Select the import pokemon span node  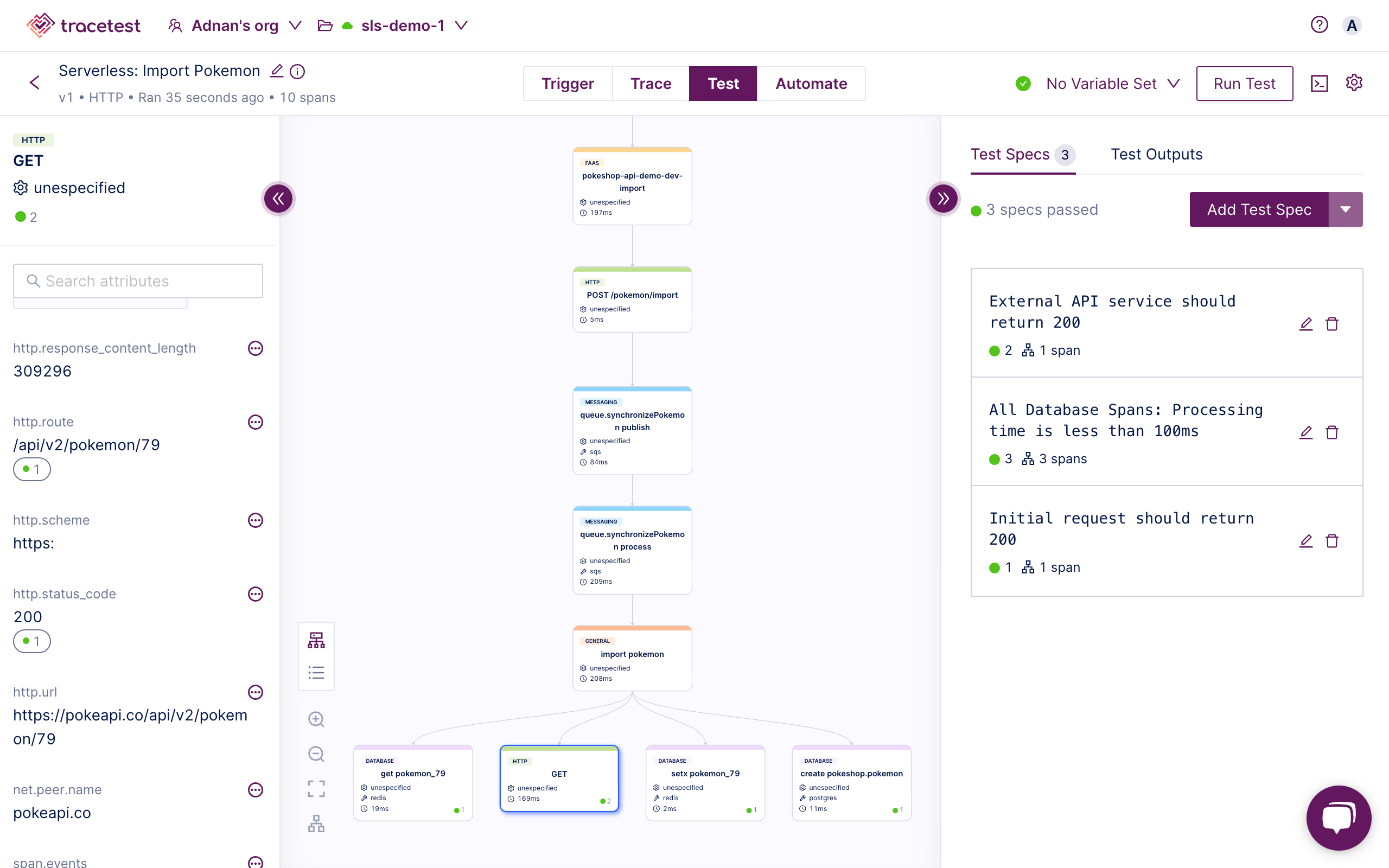[632, 659]
